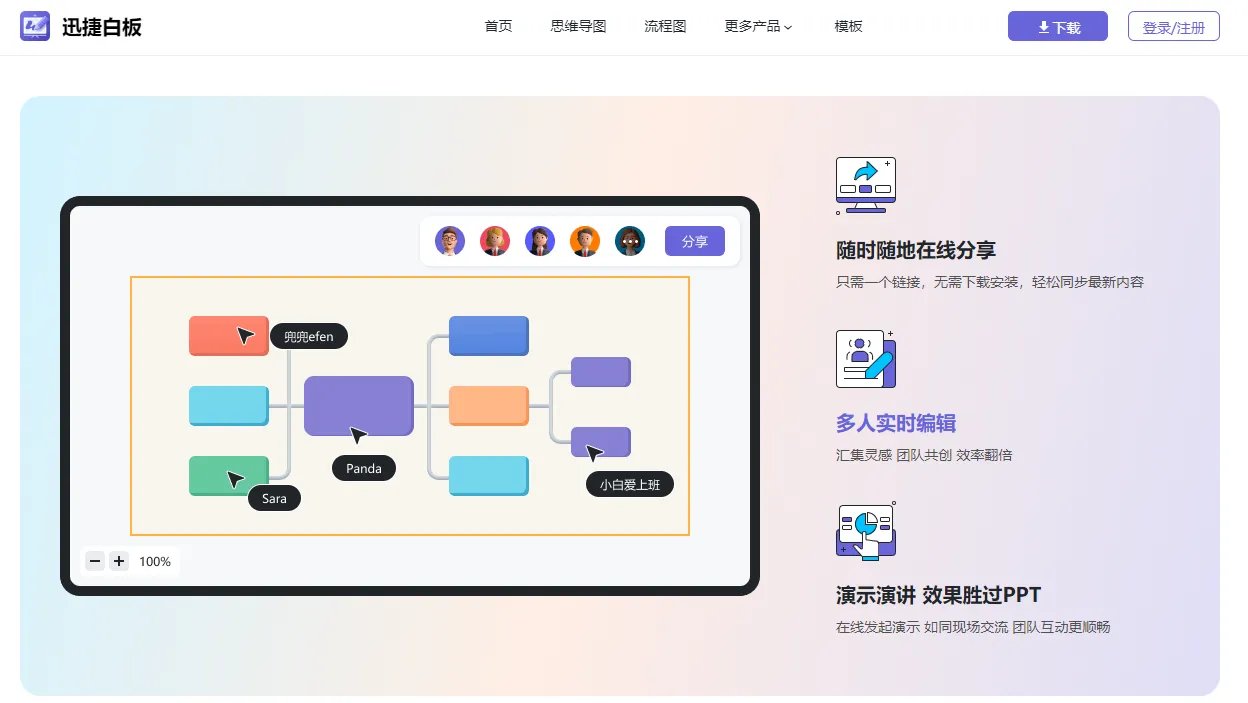1248x703 pixels.
Task: Click the rightmost dark-haired collaborator avatar
Action: pyautogui.click(x=630, y=240)
